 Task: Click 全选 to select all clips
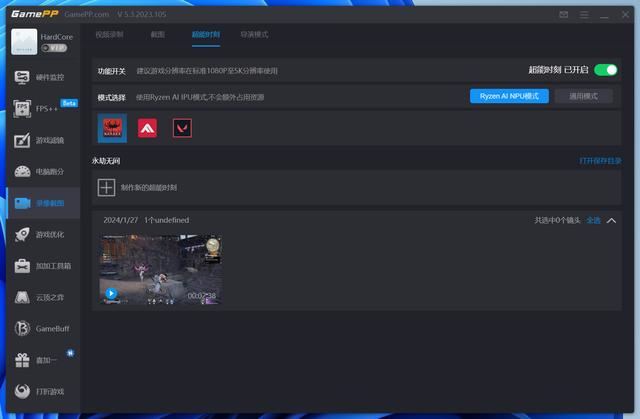(594, 220)
